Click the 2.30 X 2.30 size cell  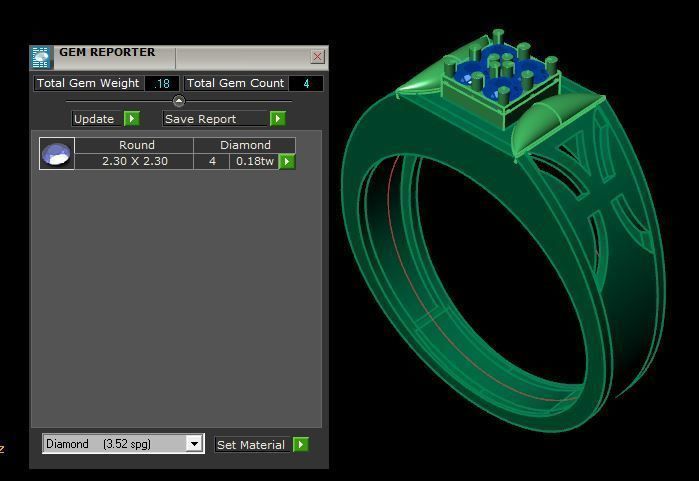click(134, 161)
